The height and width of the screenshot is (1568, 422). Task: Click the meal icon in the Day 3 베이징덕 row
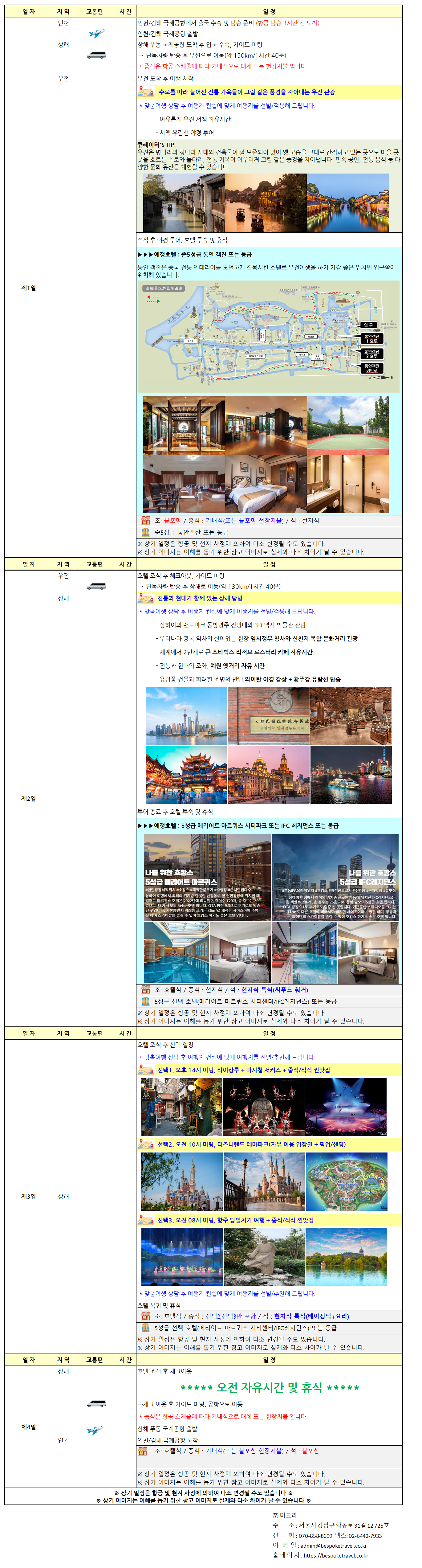click(145, 1316)
